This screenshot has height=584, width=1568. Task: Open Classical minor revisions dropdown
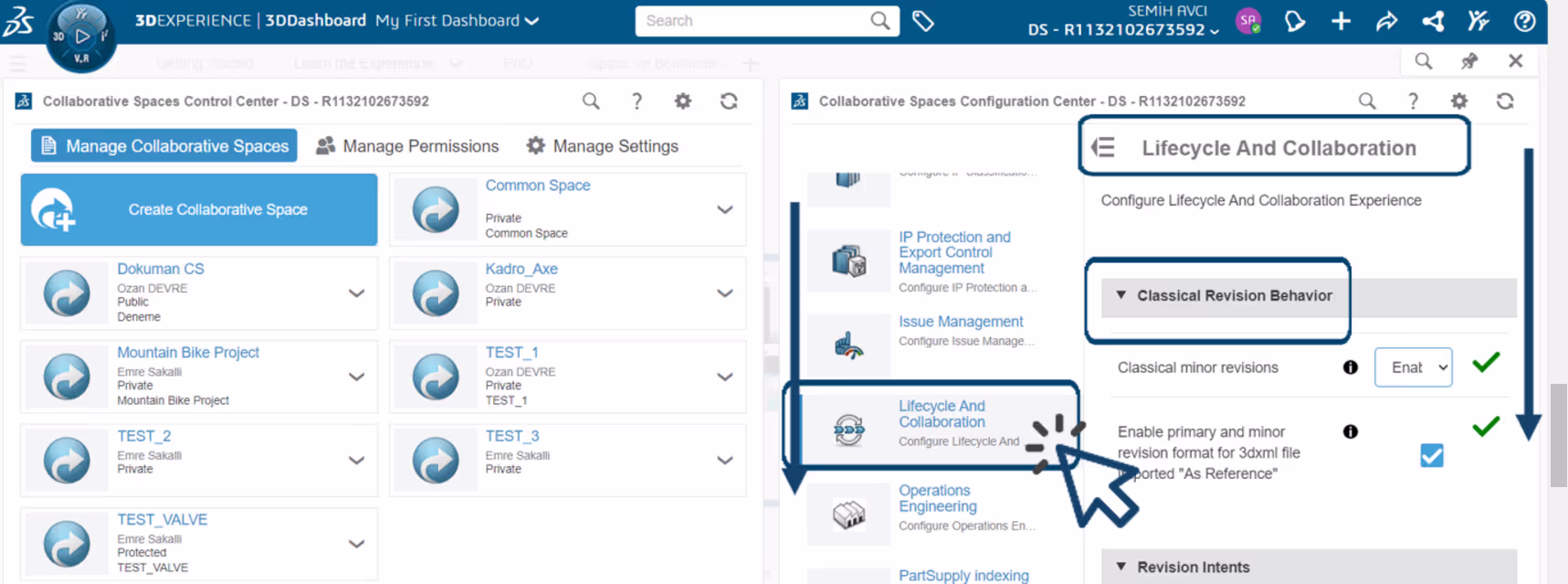pos(1413,367)
